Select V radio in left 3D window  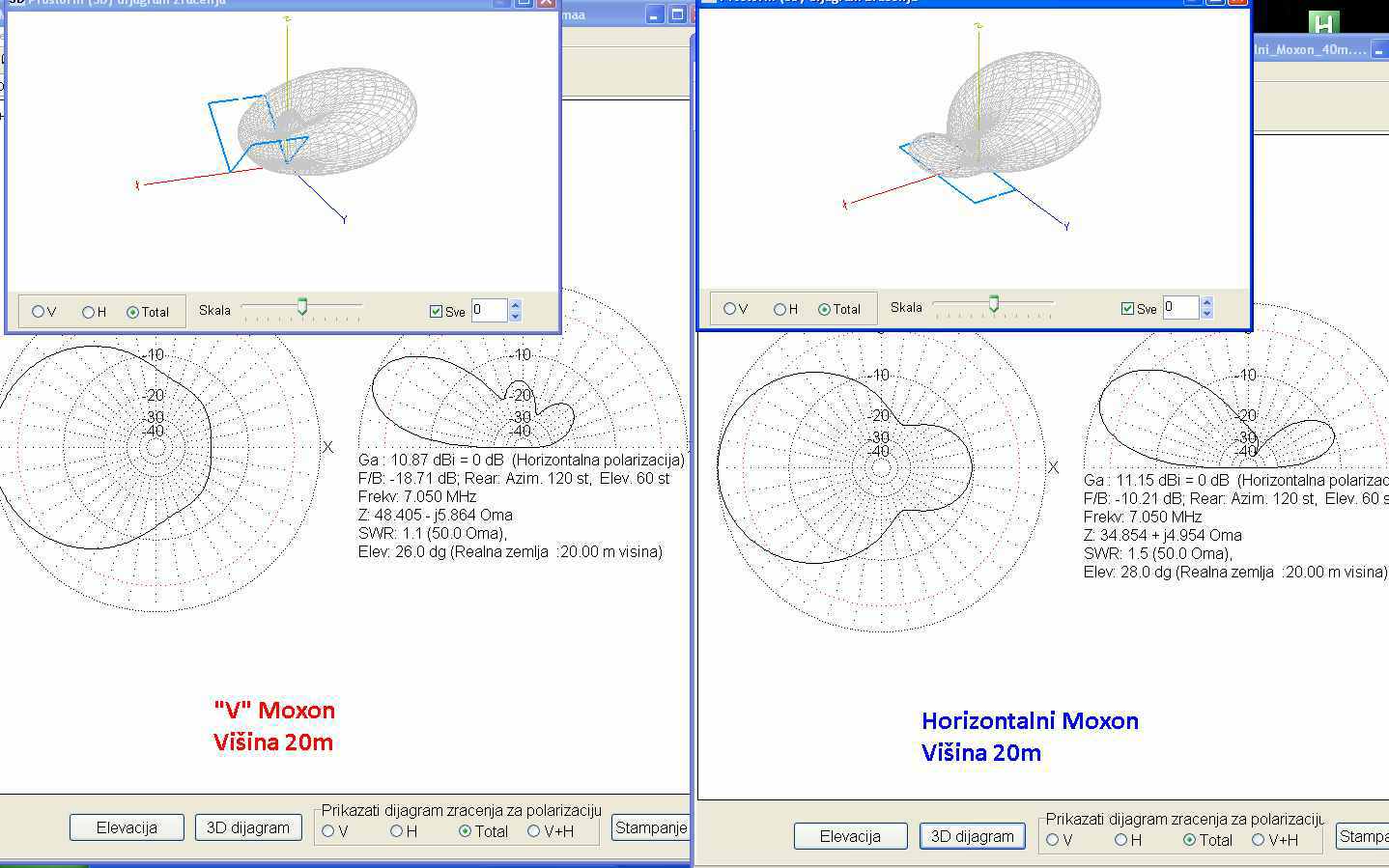[x=39, y=312]
